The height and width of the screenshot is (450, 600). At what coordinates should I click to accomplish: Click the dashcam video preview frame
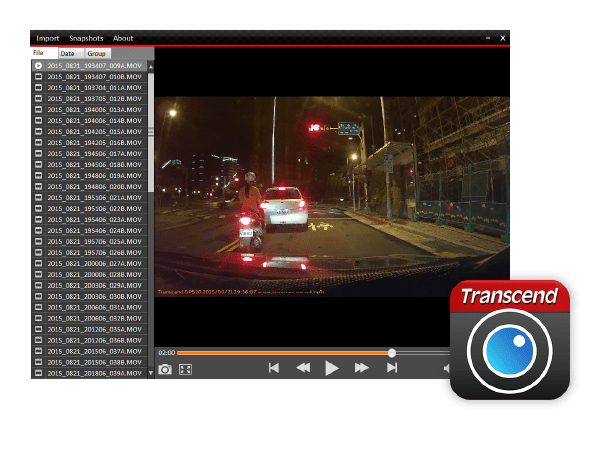(332, 196)
